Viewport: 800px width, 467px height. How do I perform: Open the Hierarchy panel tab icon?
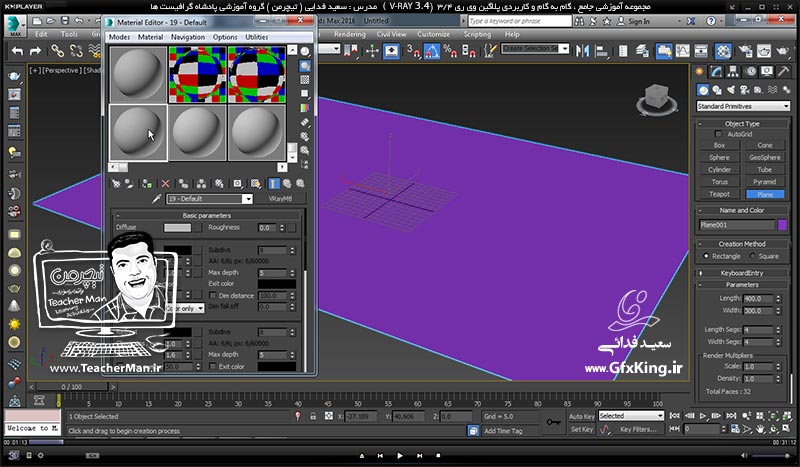click(x=733, y=71)
